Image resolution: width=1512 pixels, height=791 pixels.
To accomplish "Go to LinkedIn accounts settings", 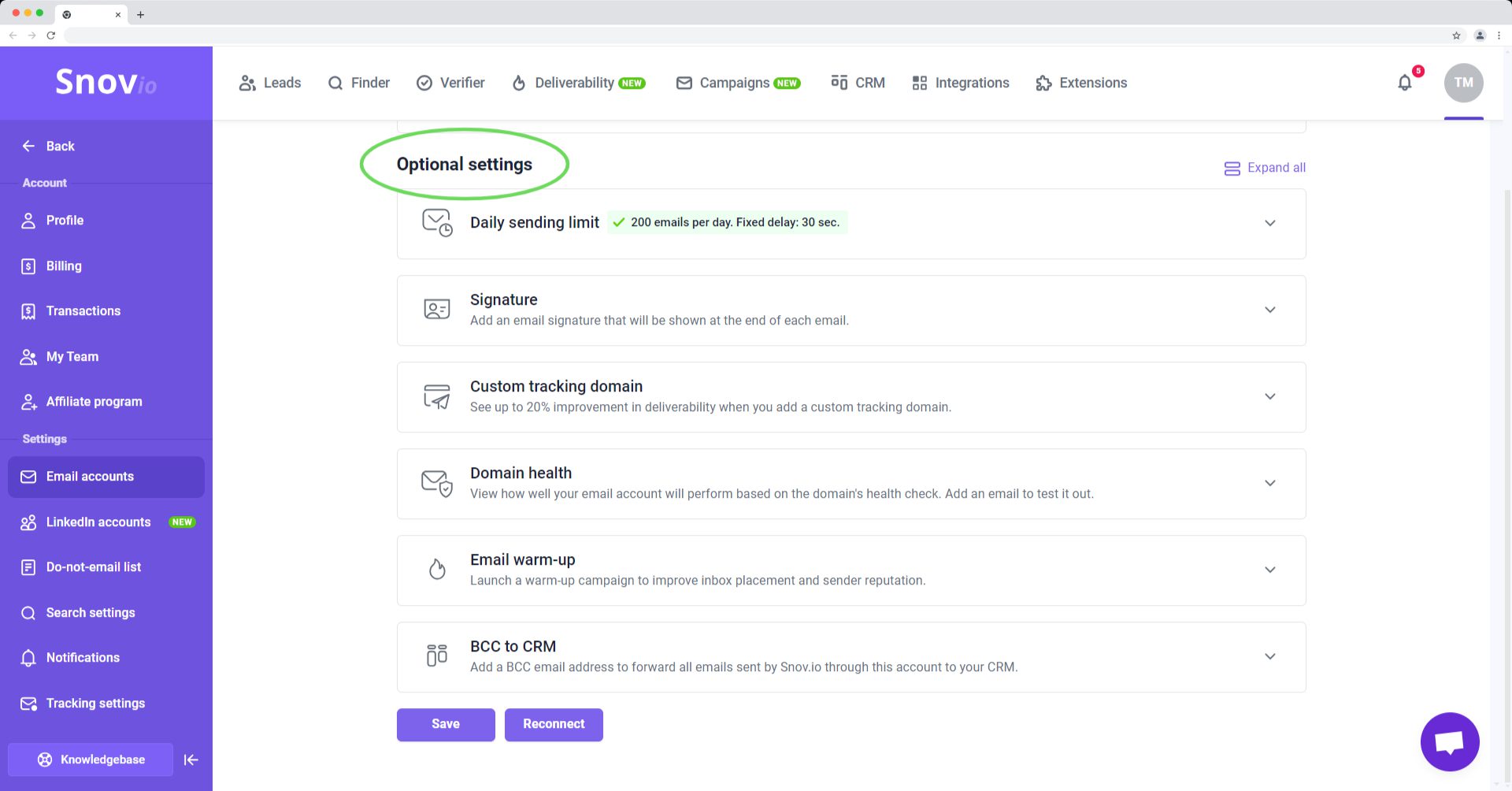I will [x=98, y=522].
